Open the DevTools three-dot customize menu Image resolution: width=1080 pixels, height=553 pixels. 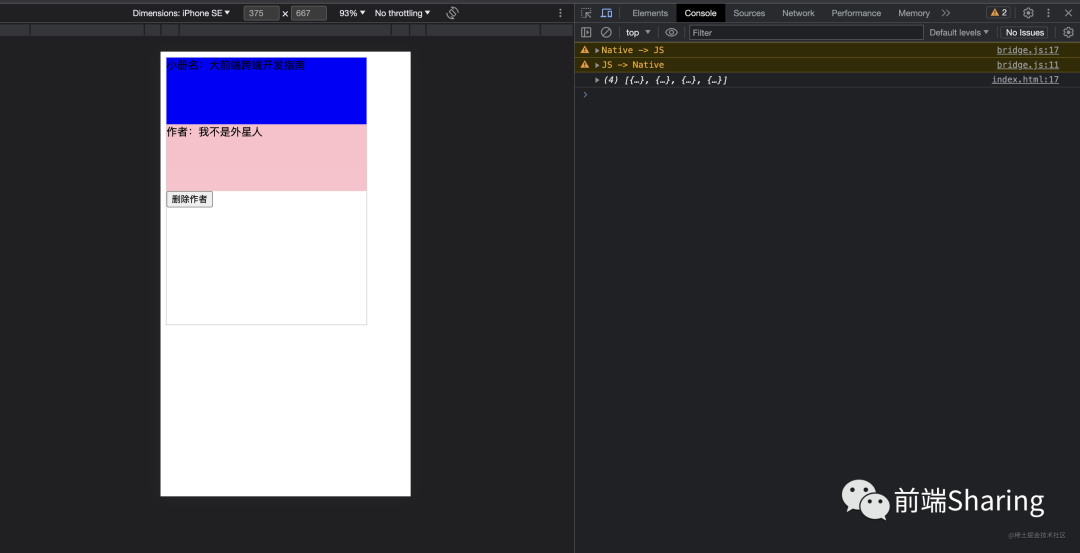[1048, 13]
